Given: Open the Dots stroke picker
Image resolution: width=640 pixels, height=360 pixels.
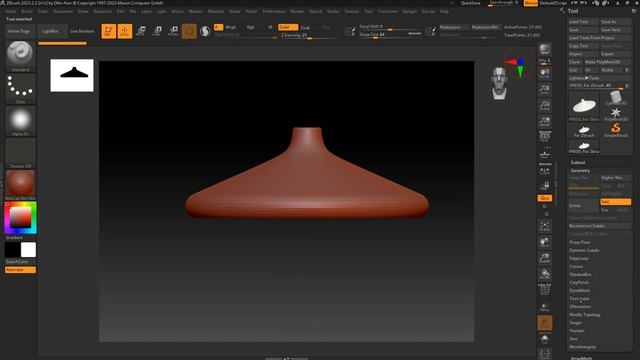Looking at the screenshot, I should coord(20,89).
